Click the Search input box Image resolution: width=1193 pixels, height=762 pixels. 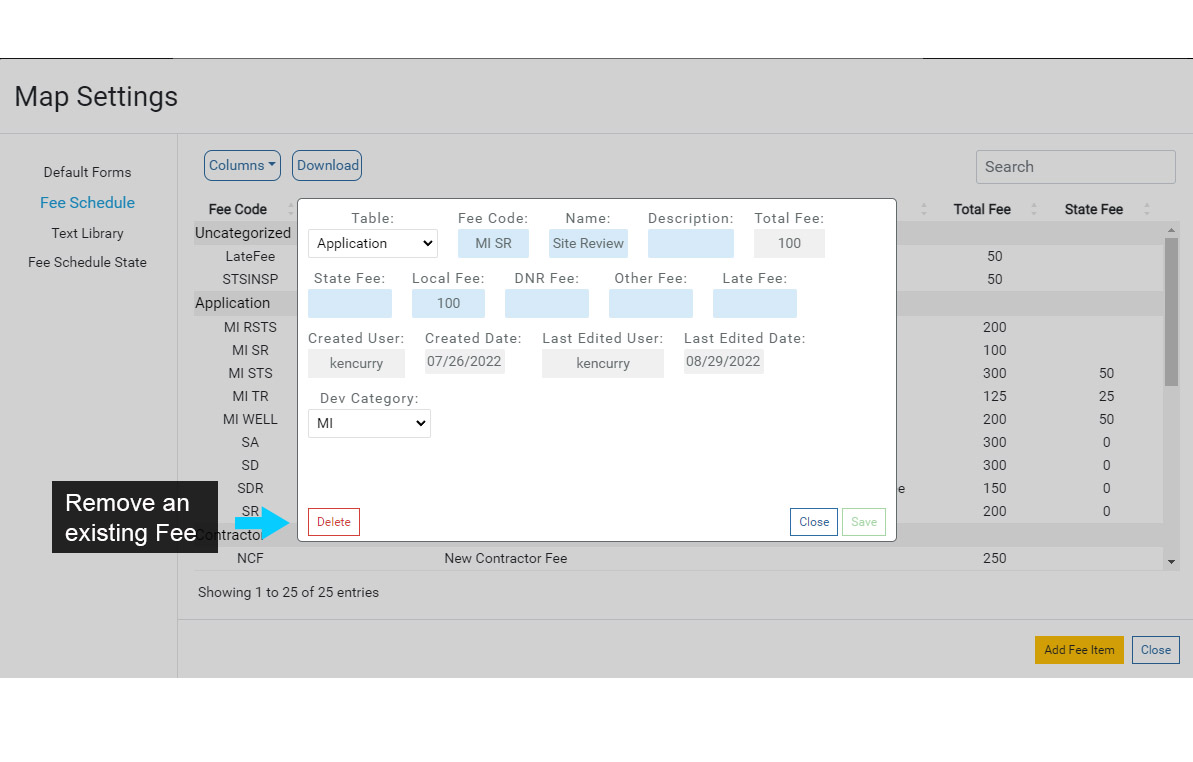coord(1075,167)
